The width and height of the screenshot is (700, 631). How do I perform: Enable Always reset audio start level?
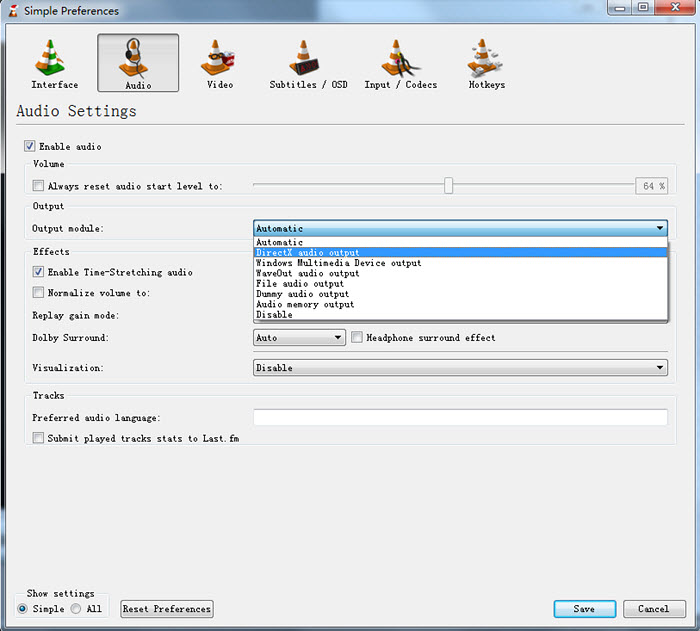click(38, 185)
